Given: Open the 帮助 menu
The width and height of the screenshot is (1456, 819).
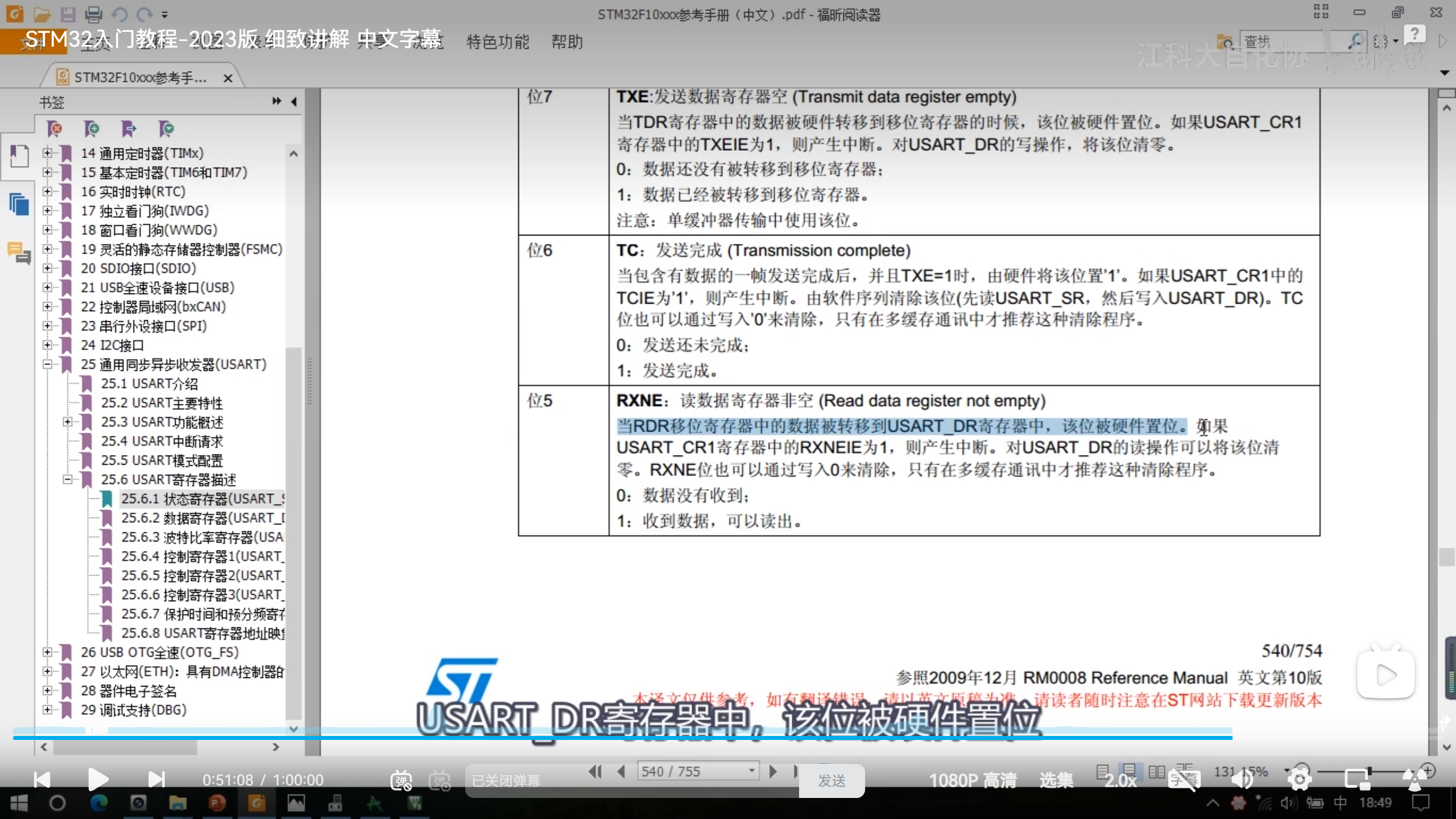Looking at the screenshot, I should point(566,42).
